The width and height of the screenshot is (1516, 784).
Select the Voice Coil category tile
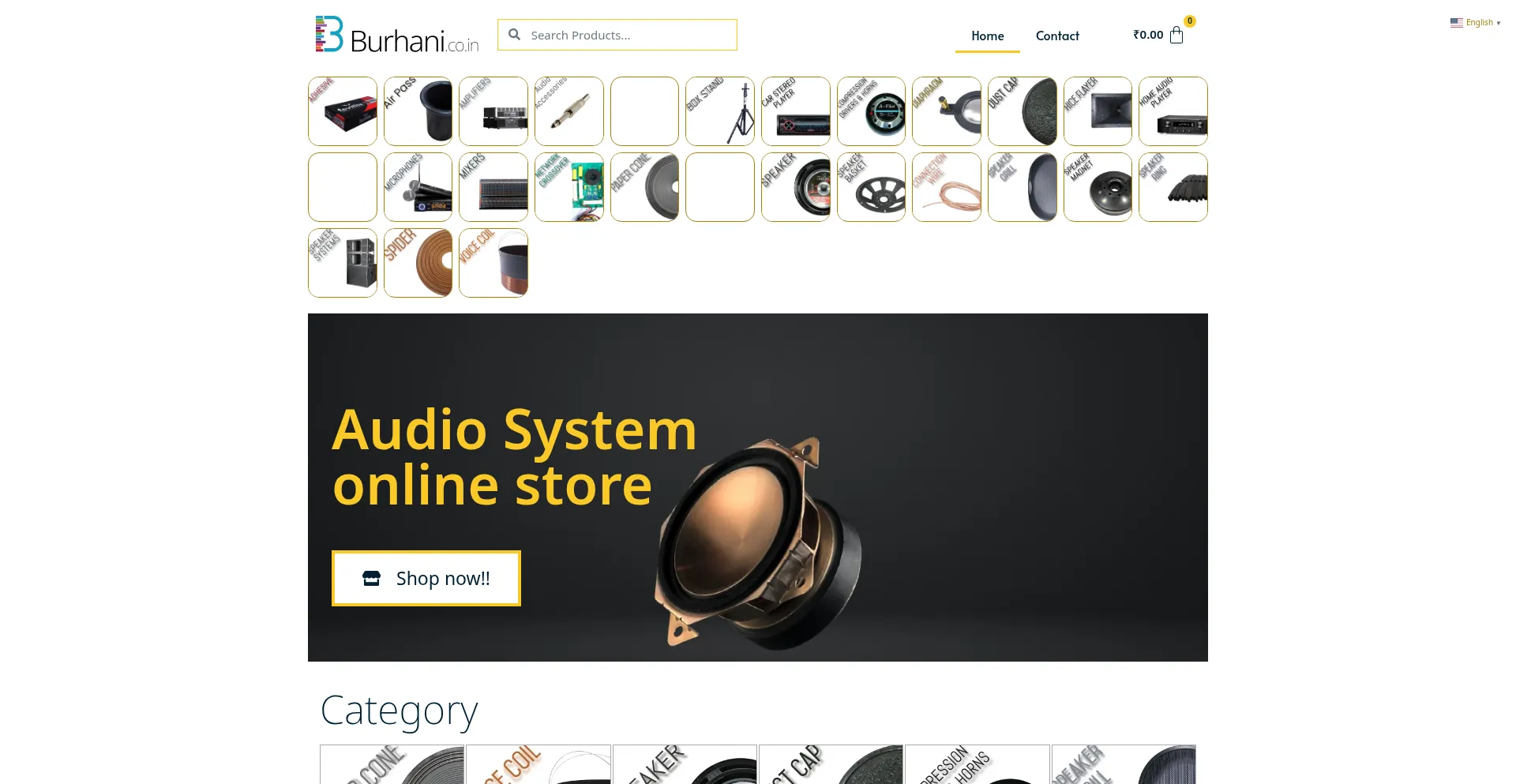[x=493, y=263]
